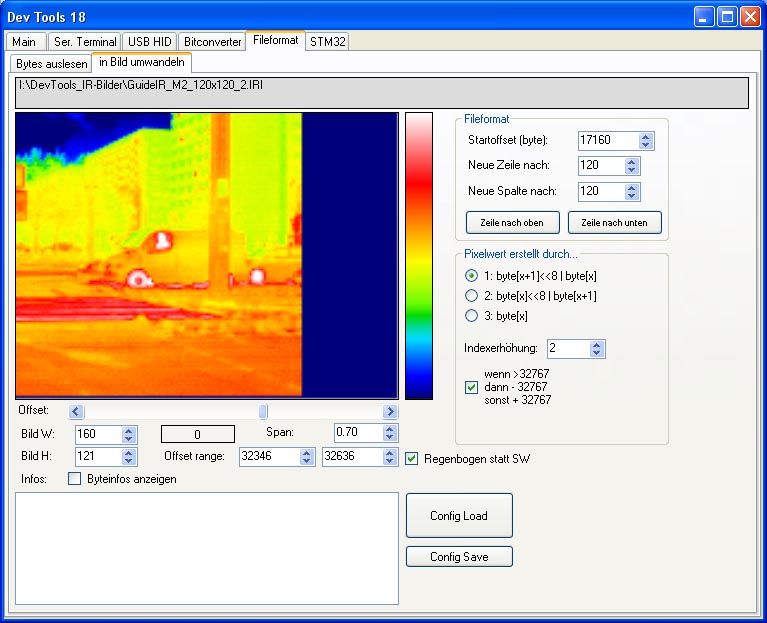This screenshot has height=623, width=767.
Task: Click the Offset slider thumb
Action: coord(264,412)
